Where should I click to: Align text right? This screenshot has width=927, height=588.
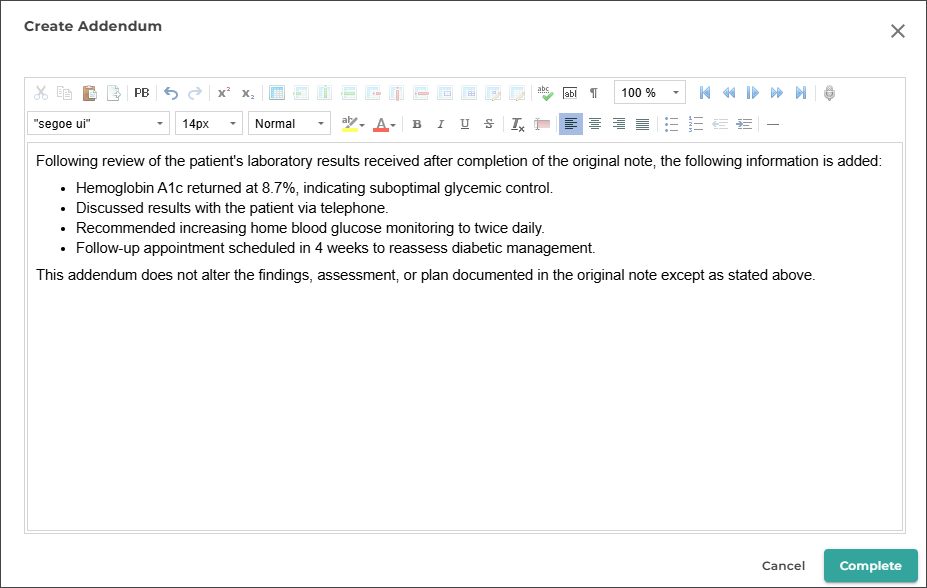pyautogui.click(x=618, y=124)
